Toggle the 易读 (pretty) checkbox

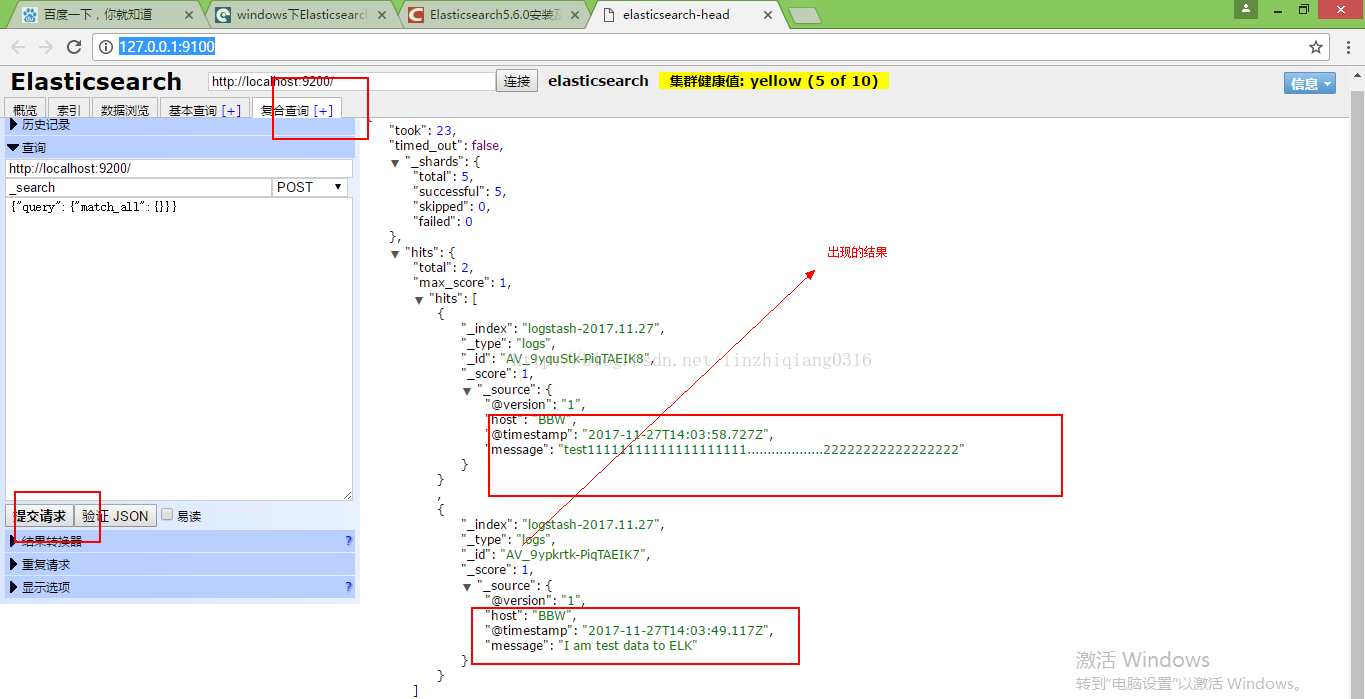[168, 515]
